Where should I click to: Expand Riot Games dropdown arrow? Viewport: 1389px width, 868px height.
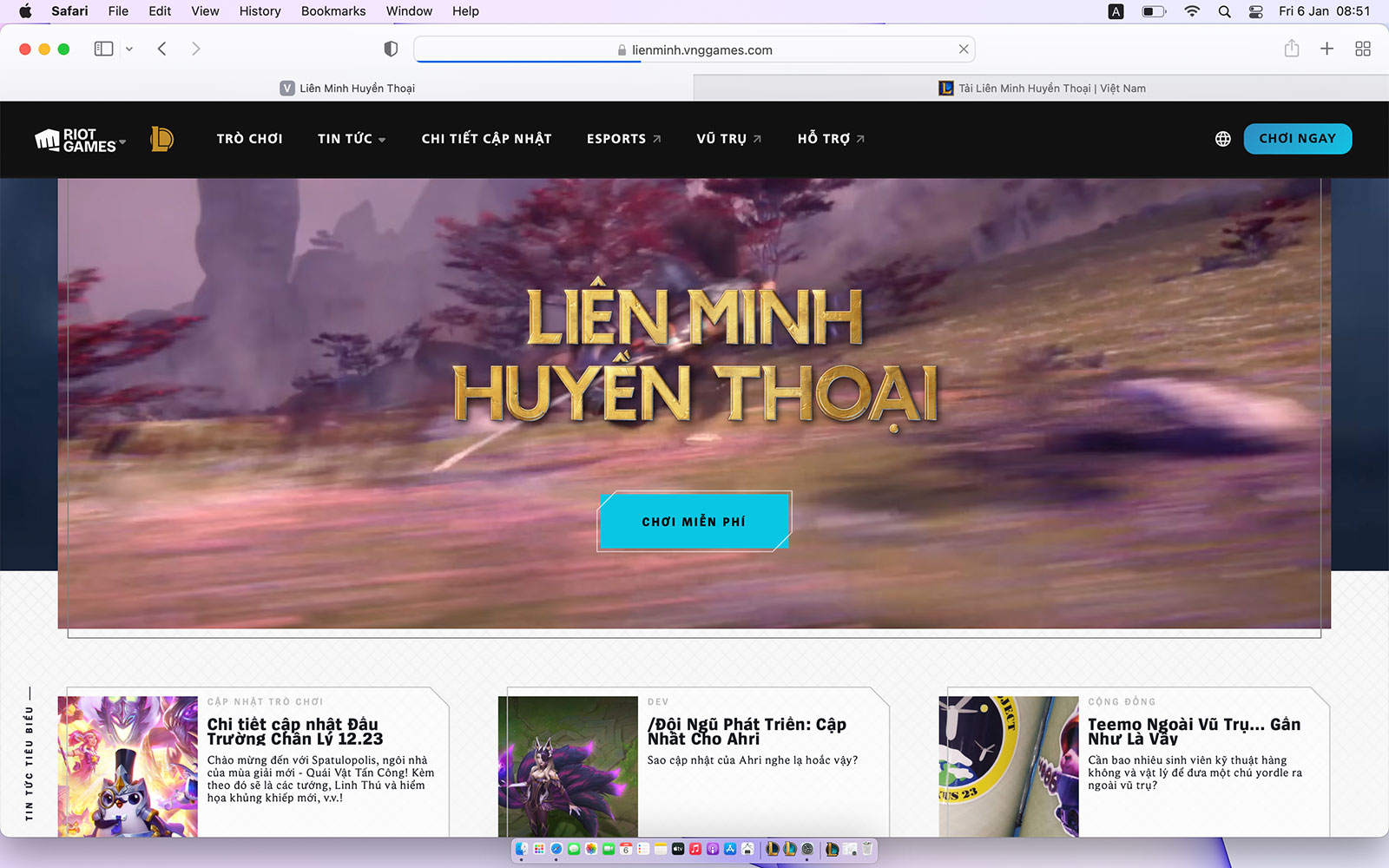[122, 141]
